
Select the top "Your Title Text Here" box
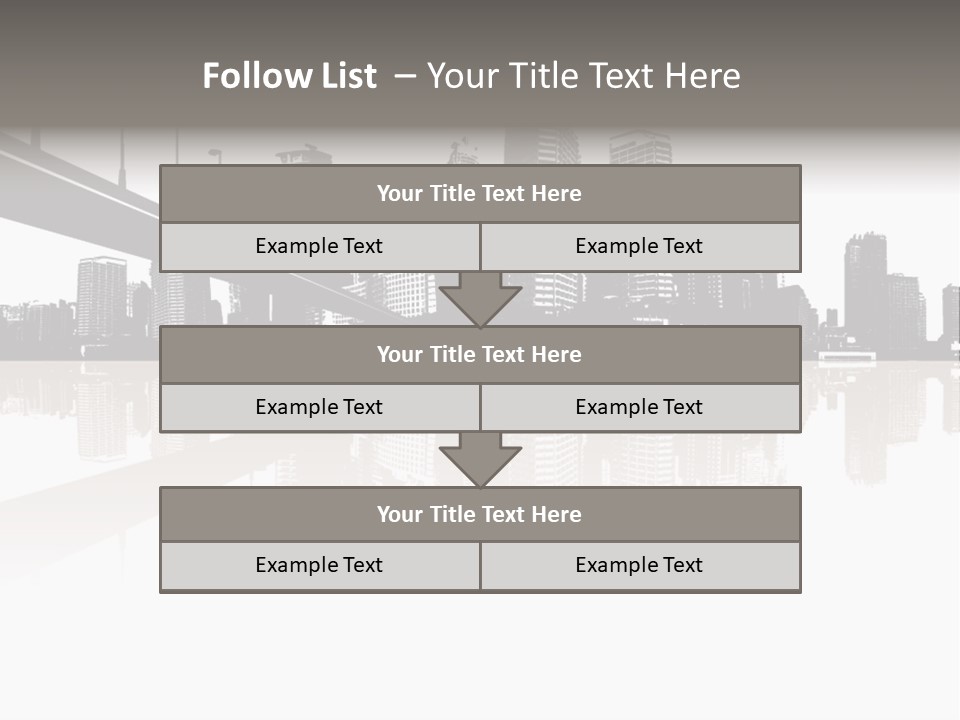[x=480, y=194]
